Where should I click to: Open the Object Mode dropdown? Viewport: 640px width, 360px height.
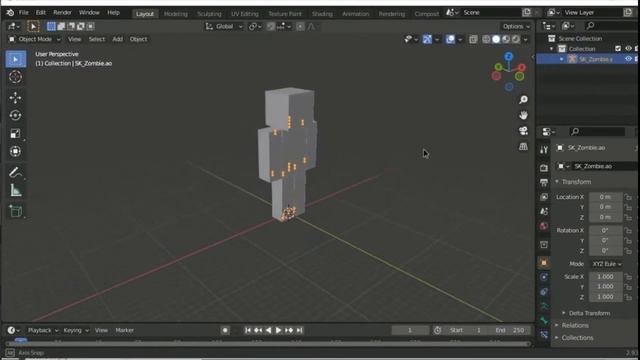[x=35, y=39]
